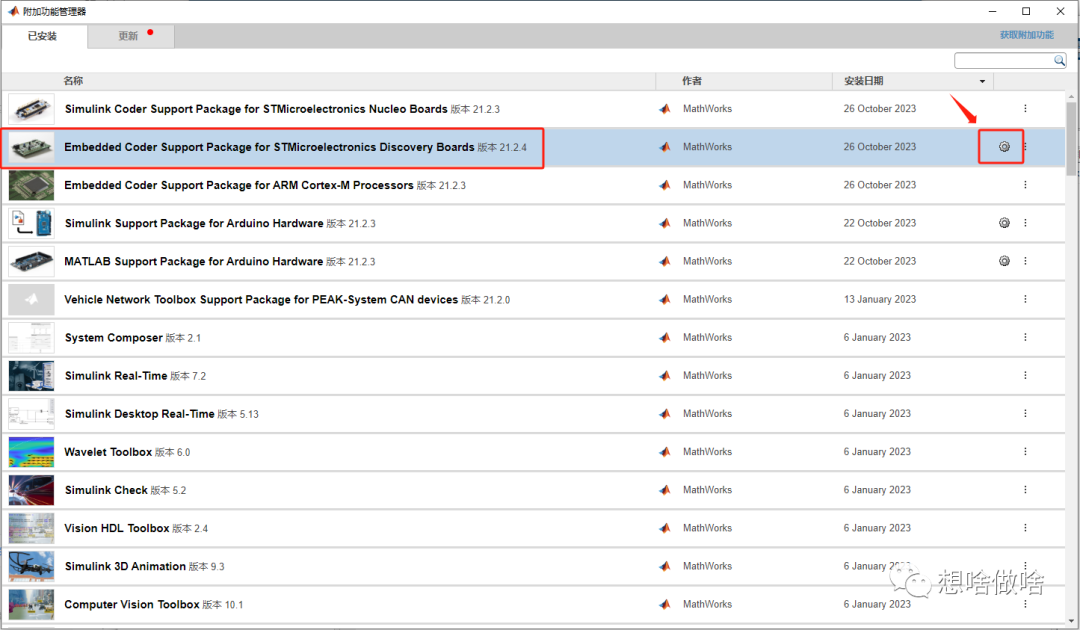Image resolution: width=1080 pixels, height=630 pixels.
Task: Select Vehicle Network Toolbox PEAK-System entry
Action: 287,300
